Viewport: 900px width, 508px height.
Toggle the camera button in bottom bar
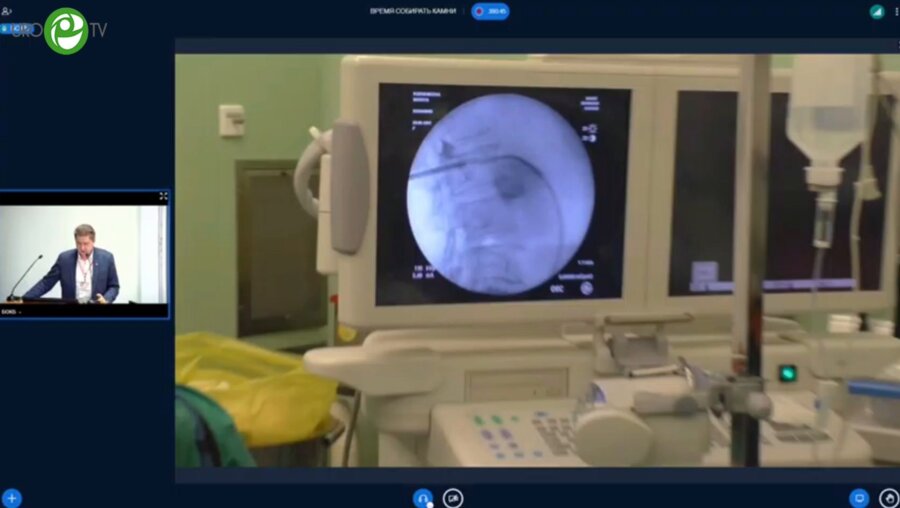click(x=453, y=497)
